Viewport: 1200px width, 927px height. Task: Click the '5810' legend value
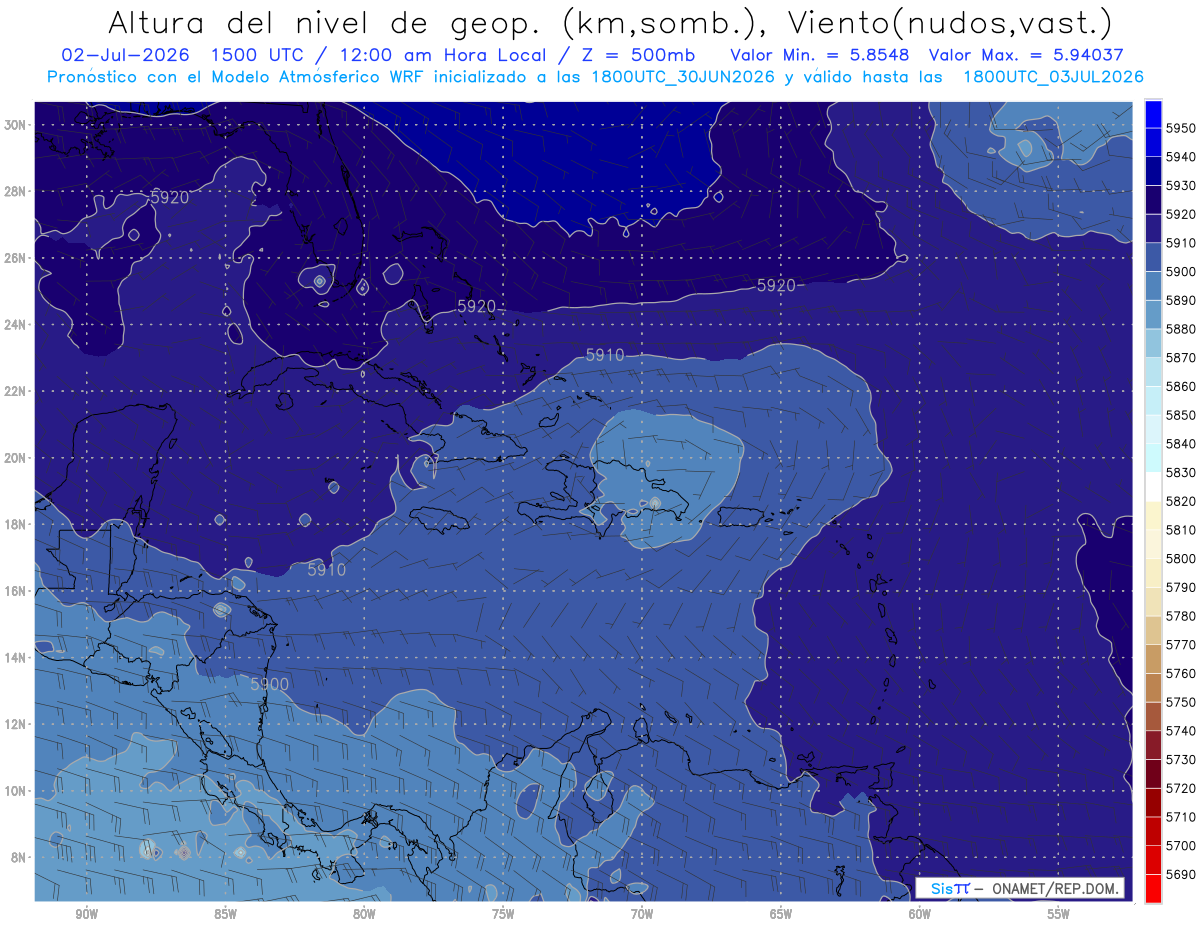1180,530
